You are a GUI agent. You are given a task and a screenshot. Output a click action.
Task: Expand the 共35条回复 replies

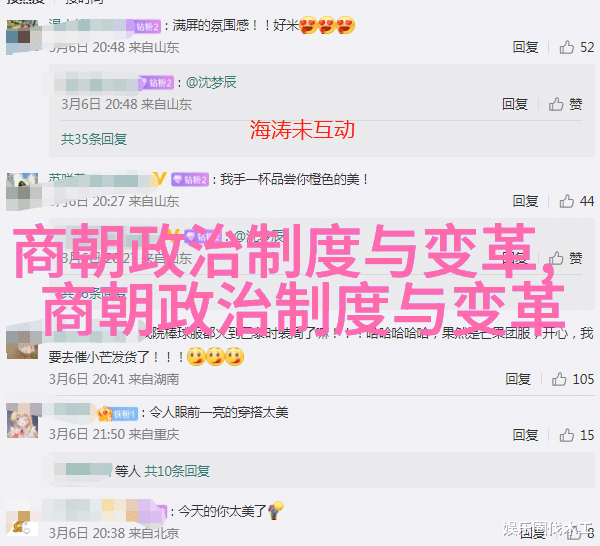pos(94,139)
